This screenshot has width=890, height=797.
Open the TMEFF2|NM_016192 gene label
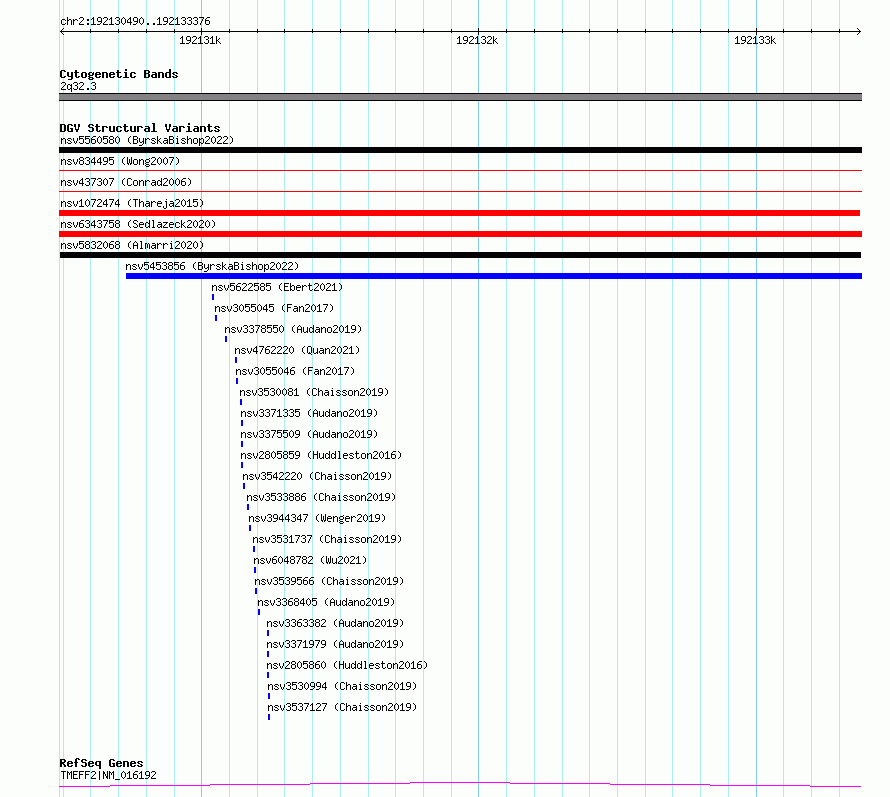click(x=108, y=775)
